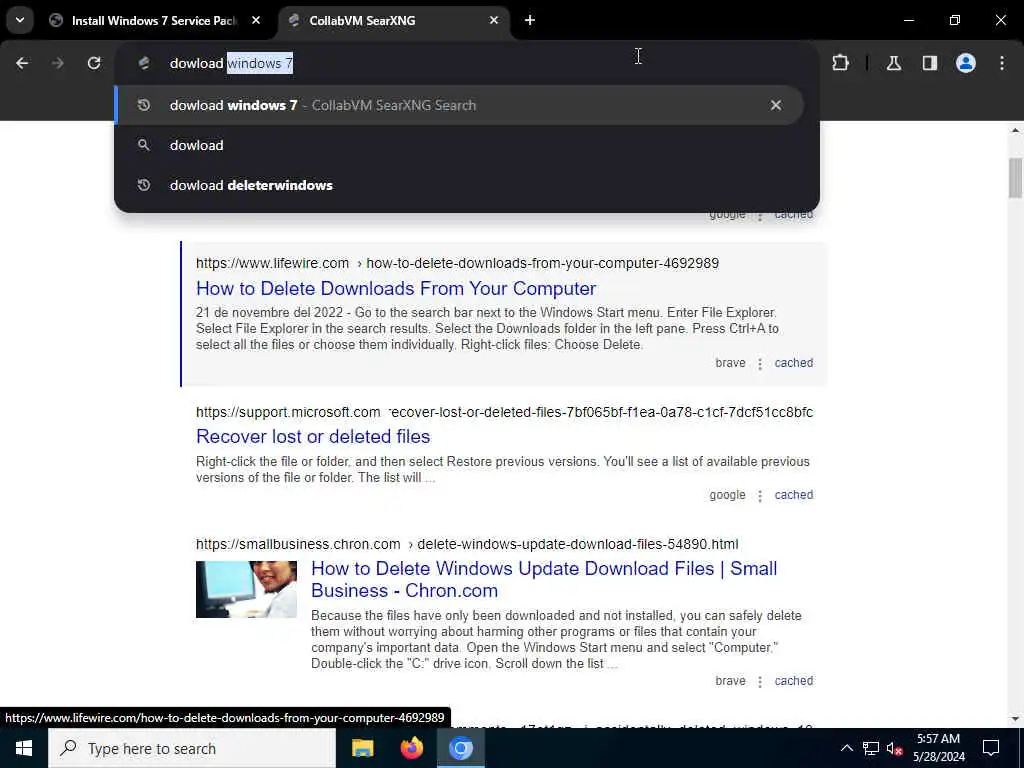Open 'Recover lost or deleted files' result
The height and width of the screenshot is (768, 1024).
[x=313, y=436]
